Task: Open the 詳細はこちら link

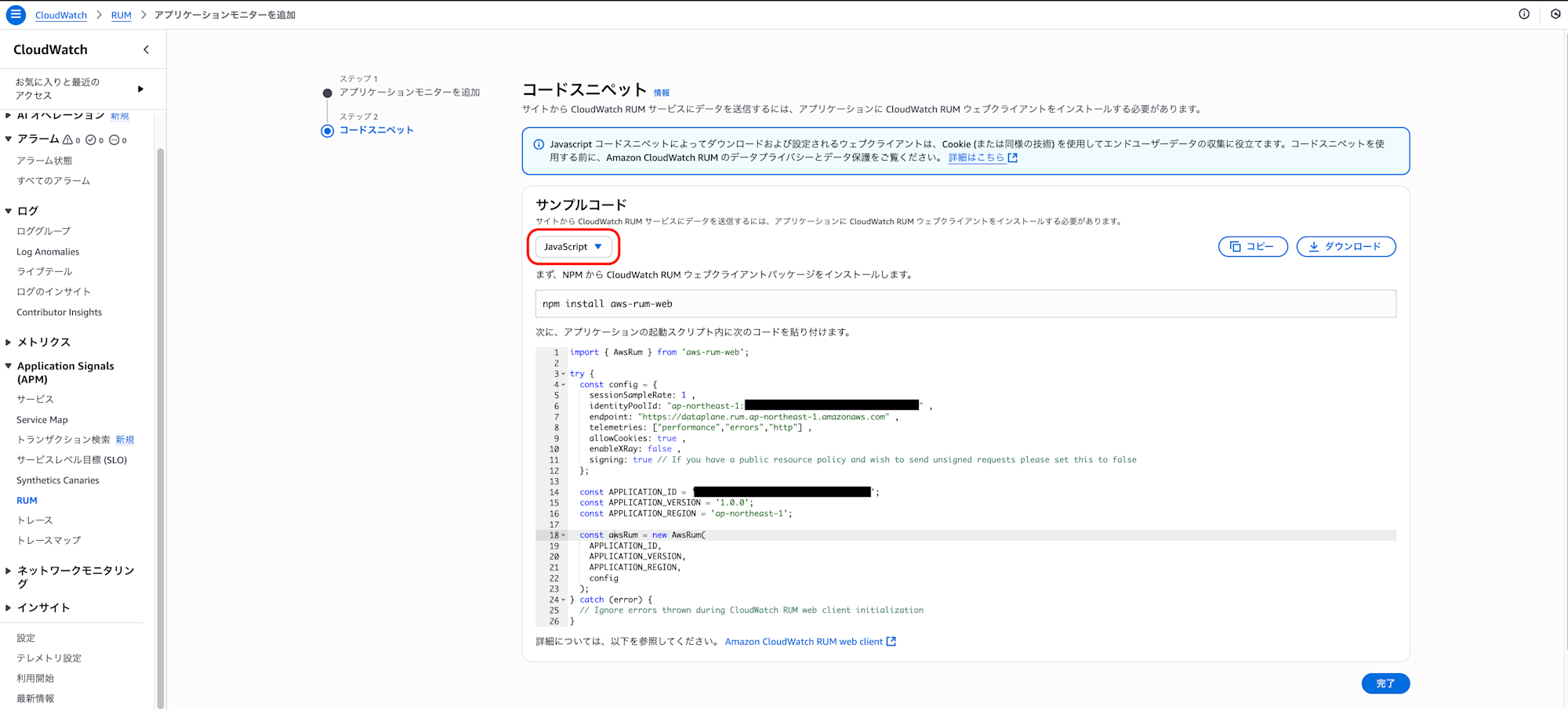Action: (976, 158)
